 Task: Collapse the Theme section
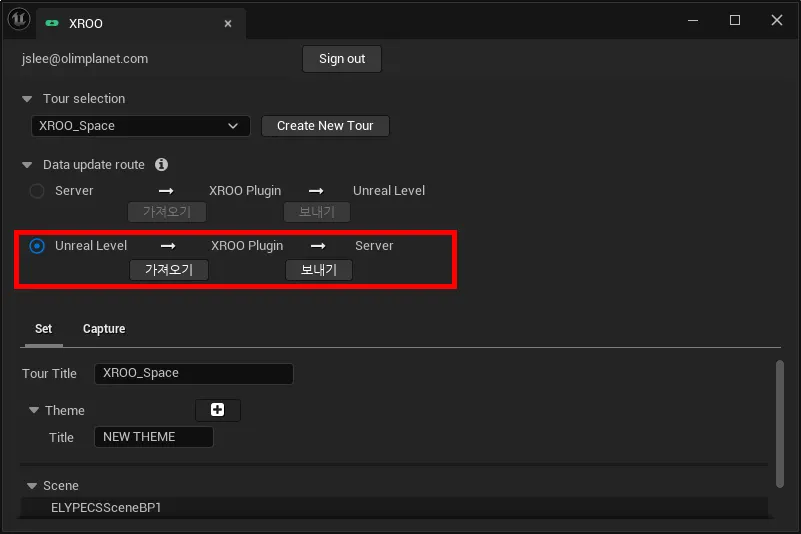click(x=34, y=410)
